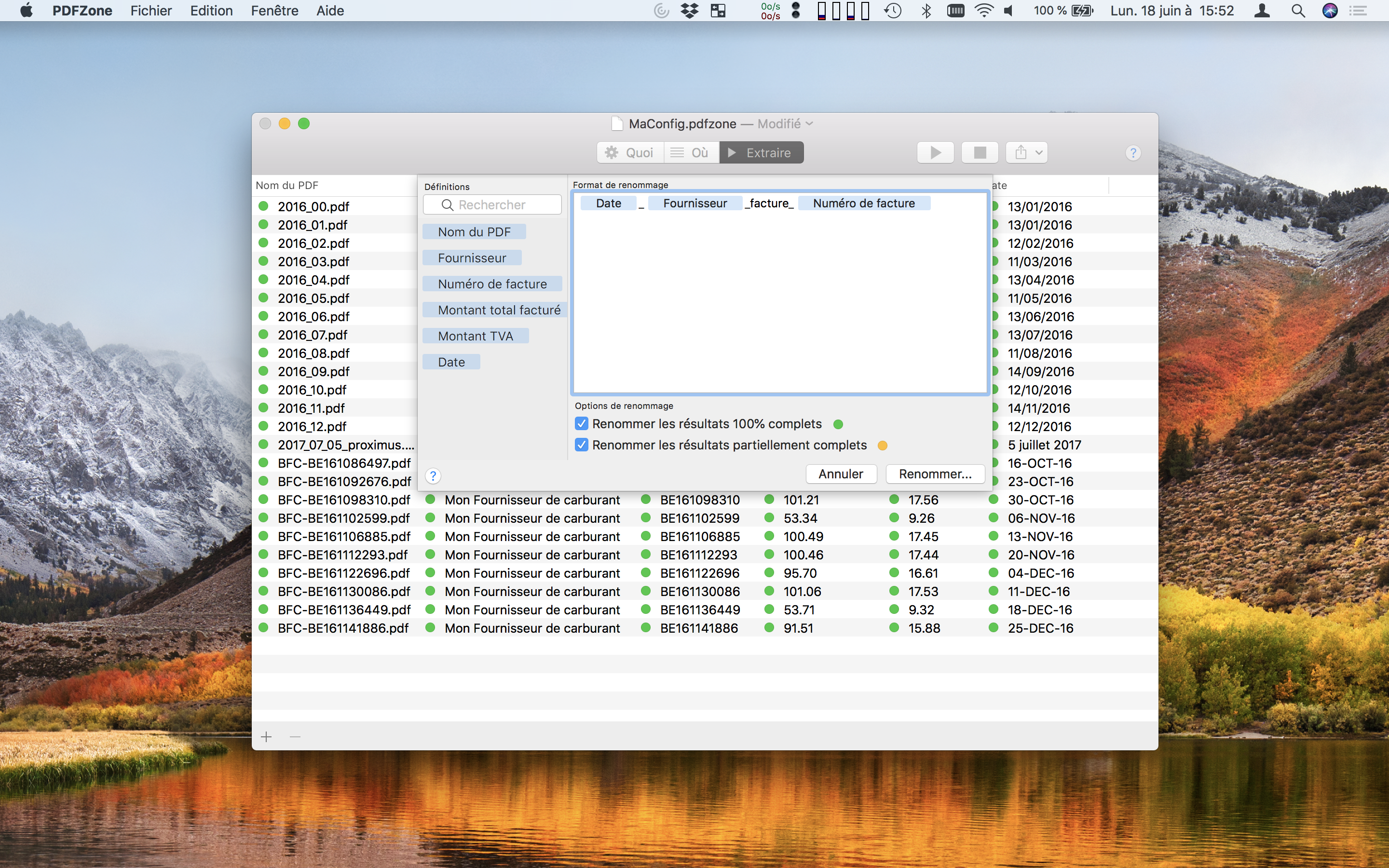Select the Montant TVA definition token
This screenshot has height=868, width=1389.
click(475, 336)
